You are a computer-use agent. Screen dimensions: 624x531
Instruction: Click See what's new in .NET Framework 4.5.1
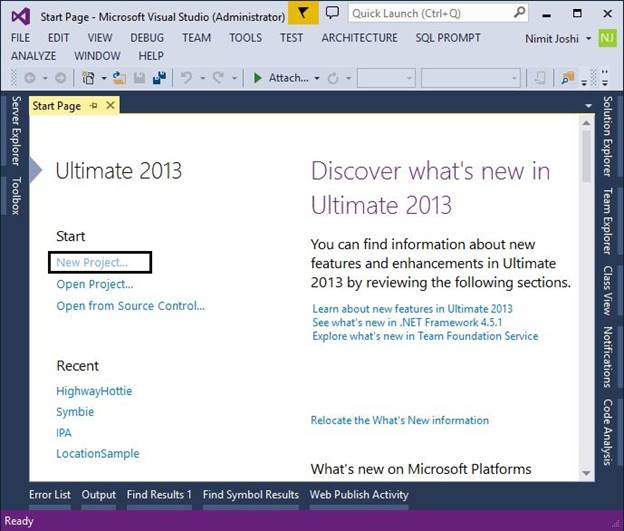tap(407, 322)
